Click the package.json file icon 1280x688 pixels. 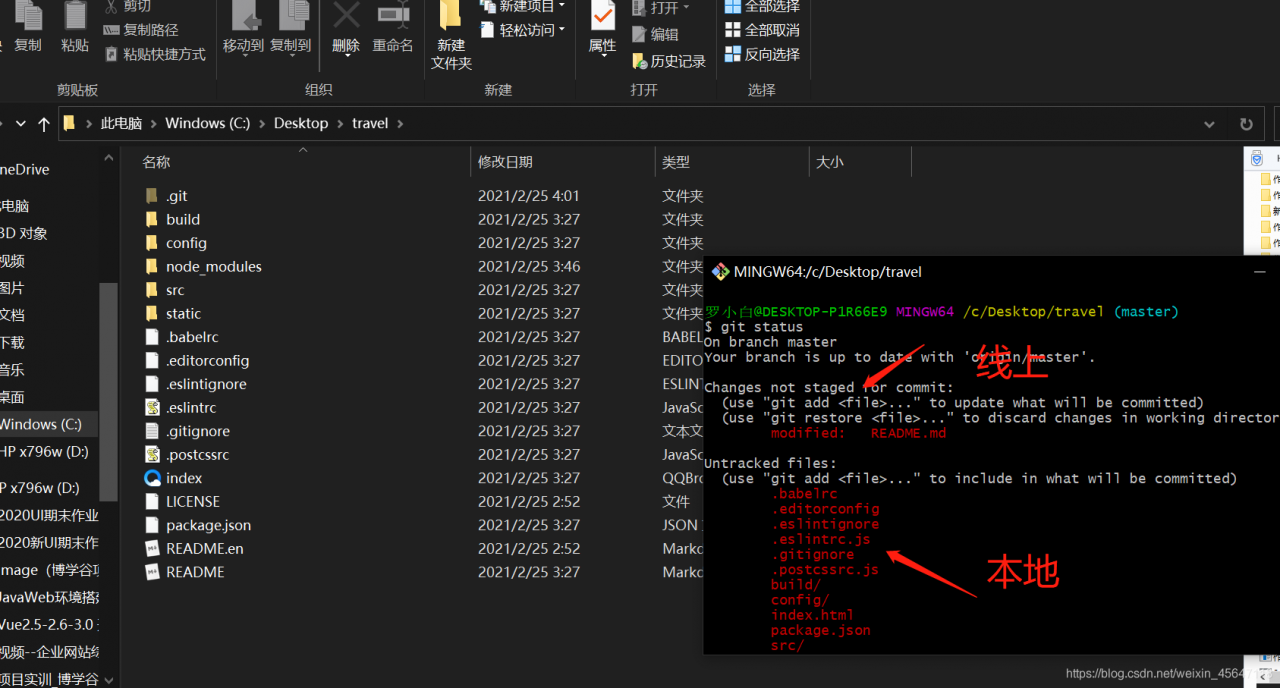coord(152,525)
